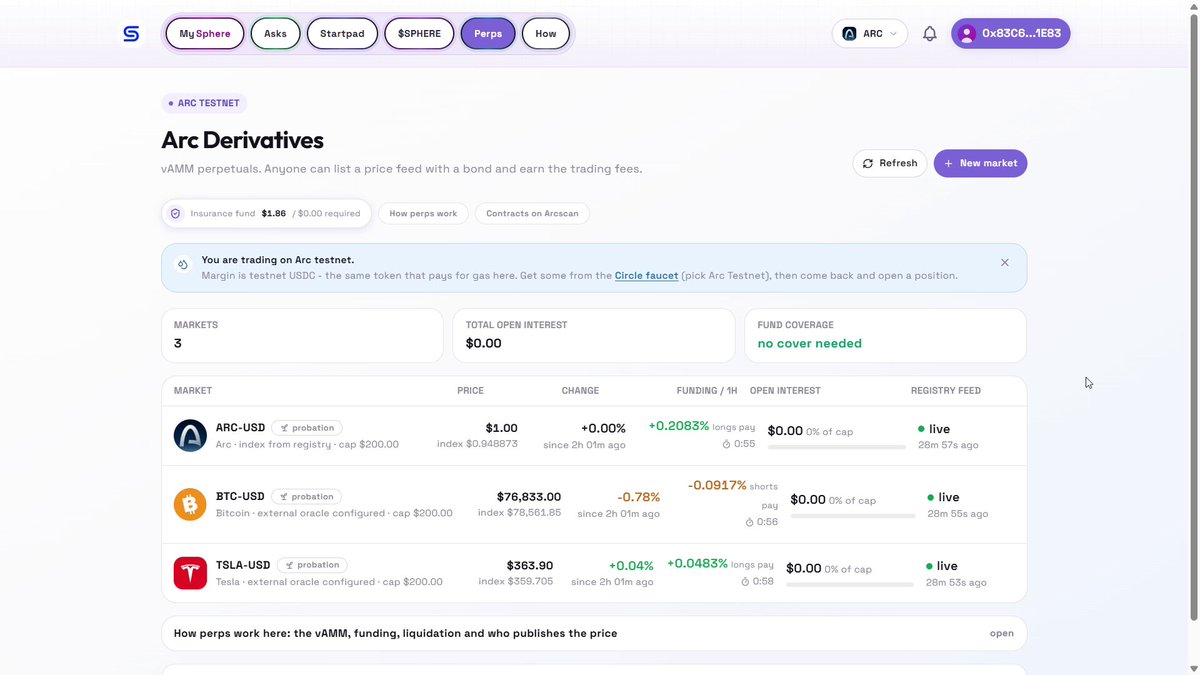Open wallet menu 0x83C6...1E83
The width and height of the screenshot is (1200, 675).
(1011, 34)
